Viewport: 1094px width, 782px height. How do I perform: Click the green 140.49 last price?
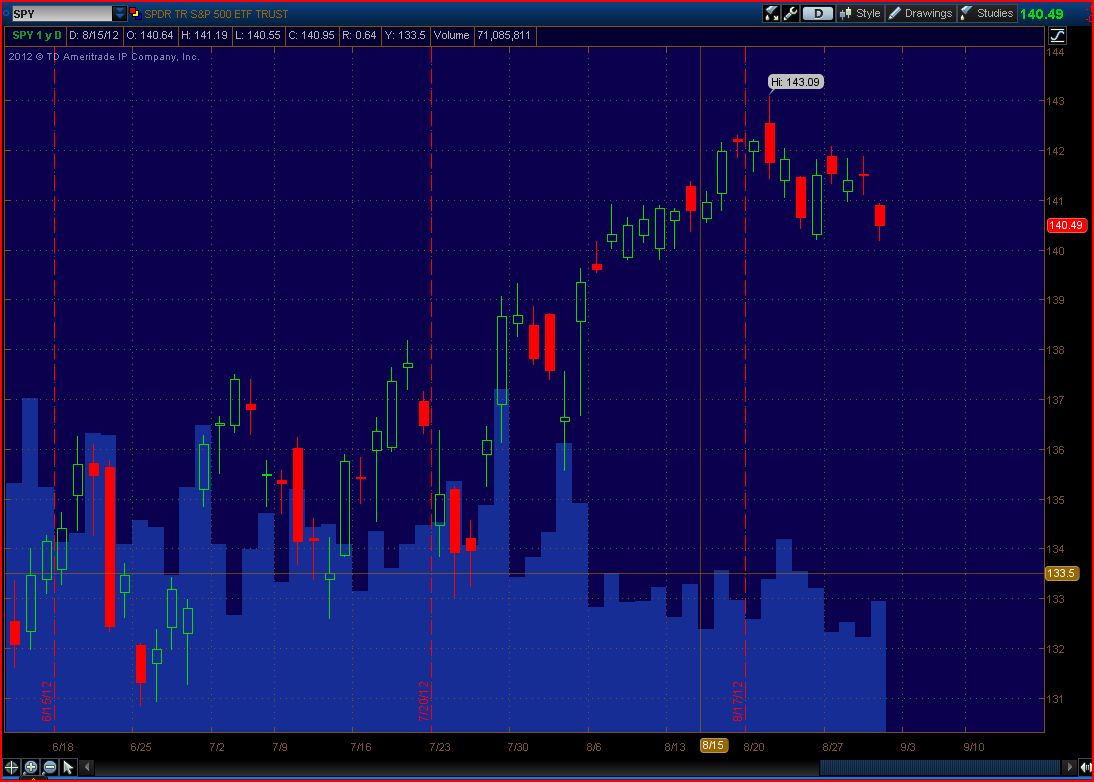pyautogui.click(x=1041, y=14)
